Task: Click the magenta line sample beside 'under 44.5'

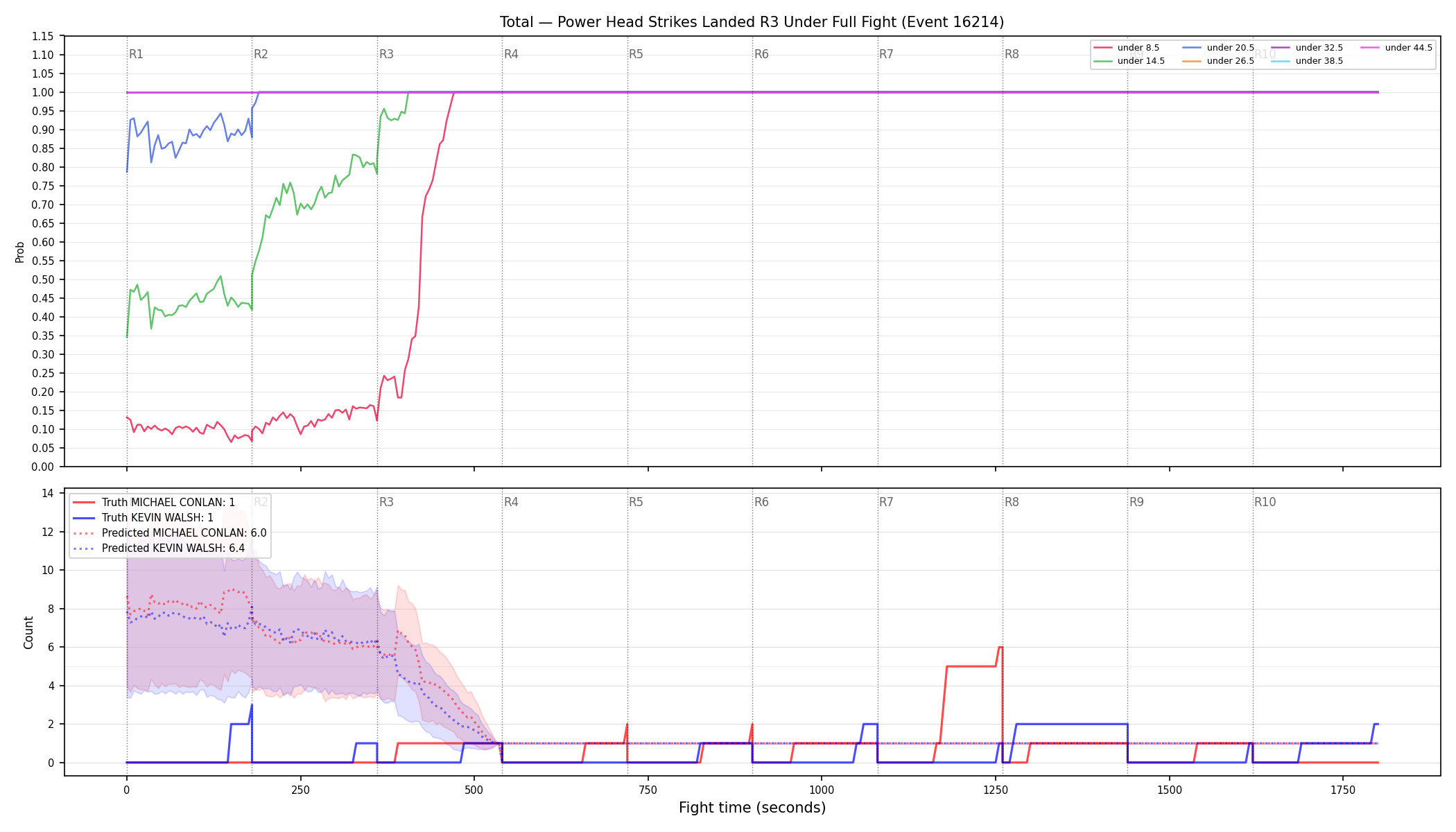Action: 1371,48
